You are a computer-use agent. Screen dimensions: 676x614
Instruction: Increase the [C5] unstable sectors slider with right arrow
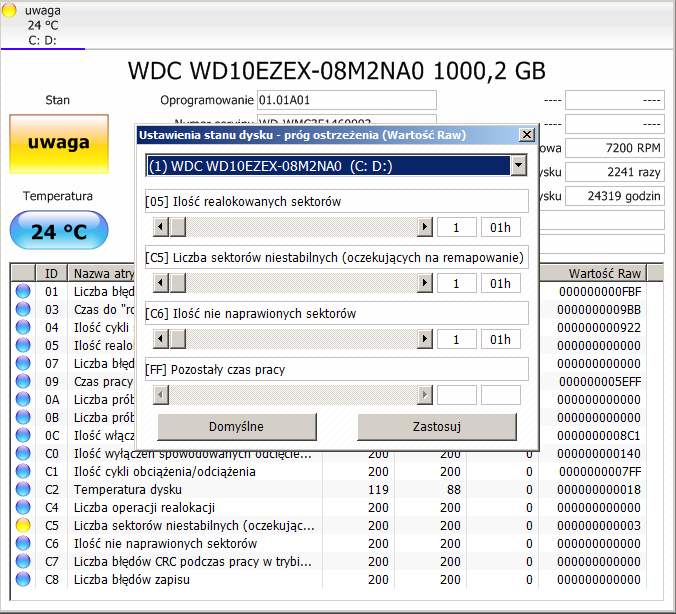pos(425,283)
